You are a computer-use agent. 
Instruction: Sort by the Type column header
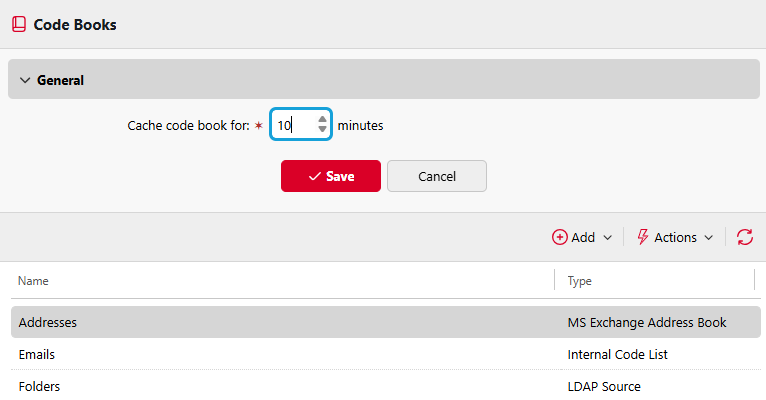579,281
